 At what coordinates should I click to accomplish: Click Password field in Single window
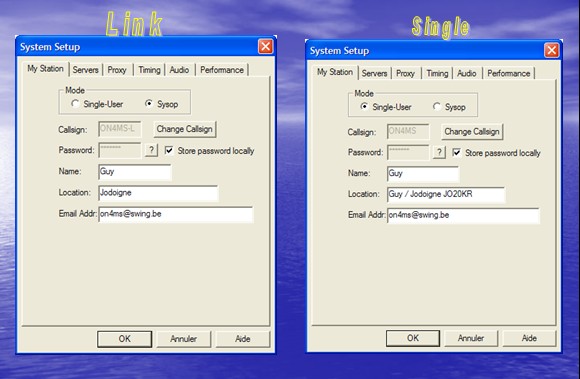click(x=408, y=152)
